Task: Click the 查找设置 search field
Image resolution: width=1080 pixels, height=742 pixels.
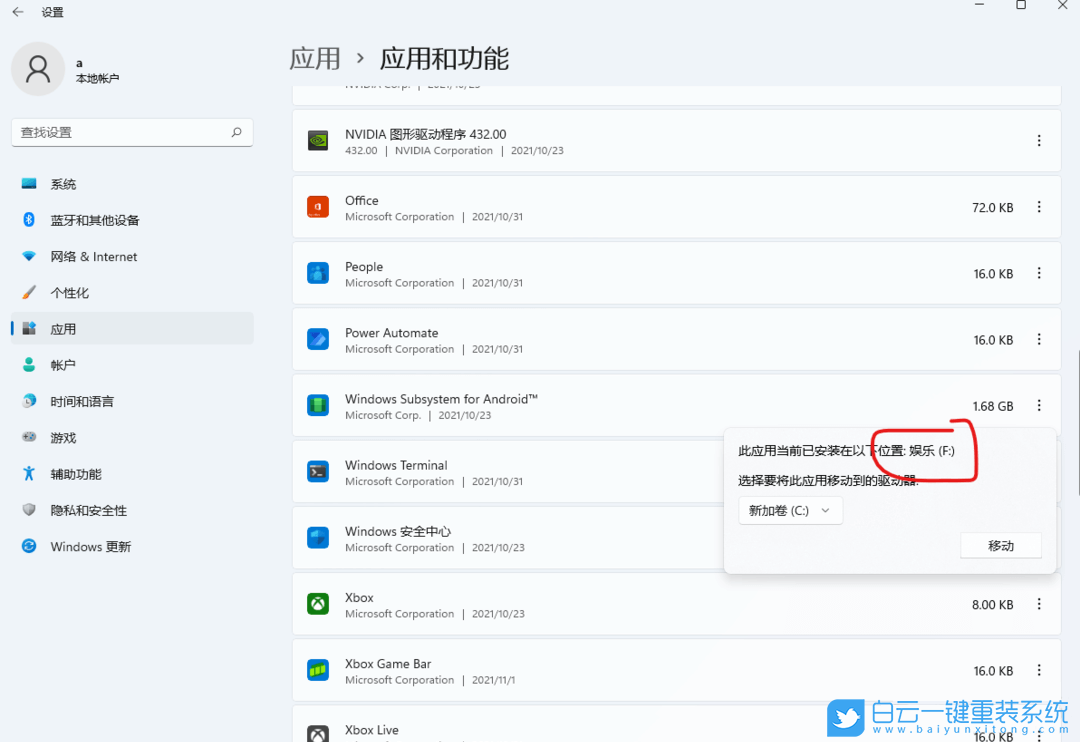Action: [131, 131]
